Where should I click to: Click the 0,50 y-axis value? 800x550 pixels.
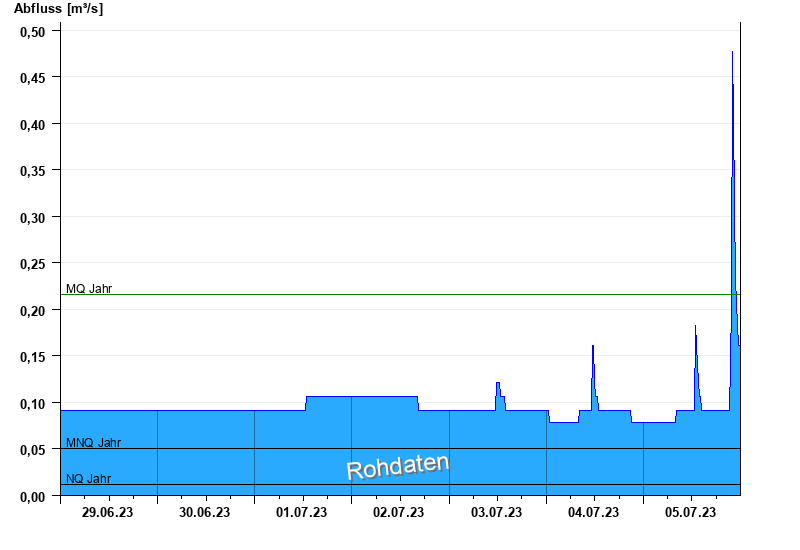point(33,32)
